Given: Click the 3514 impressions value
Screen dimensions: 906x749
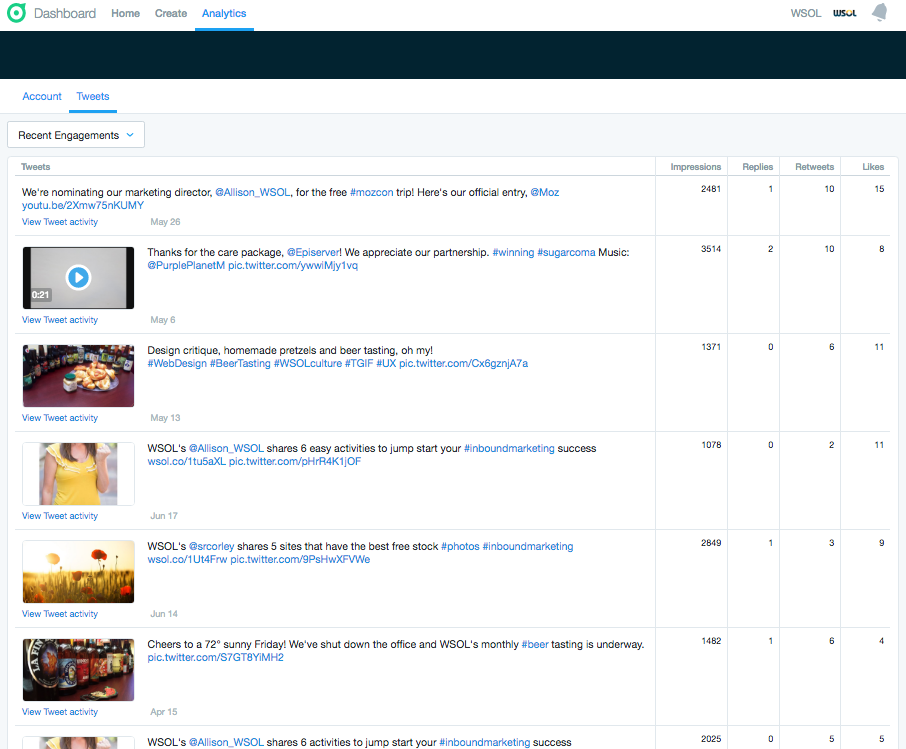Looking at the screenshot, I should pyautogui.click(x=711, y=249).
